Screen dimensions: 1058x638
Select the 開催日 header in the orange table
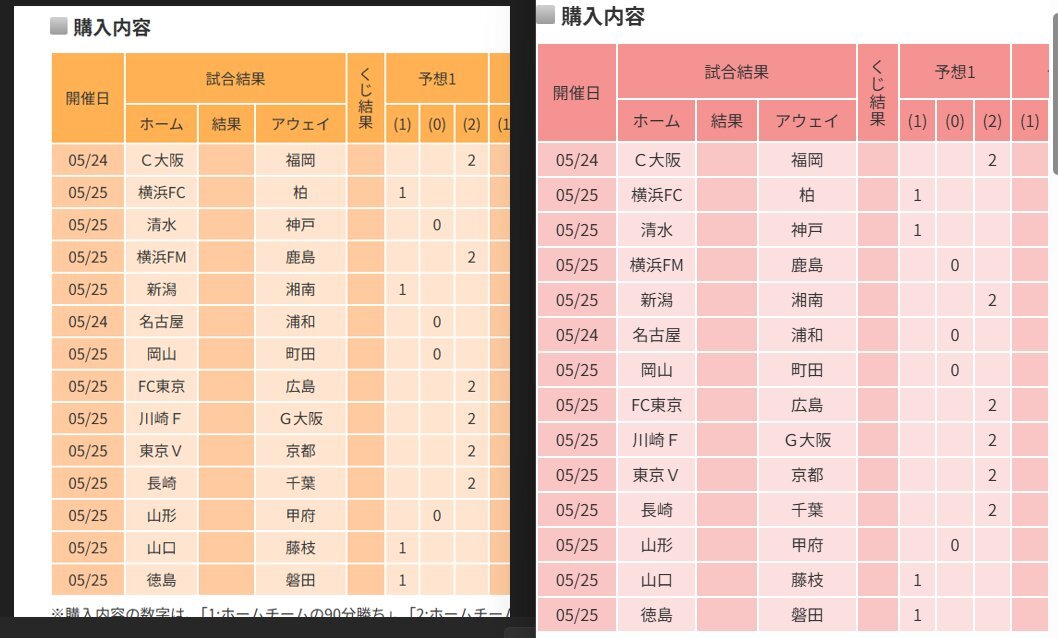click(x=88, y=98)
